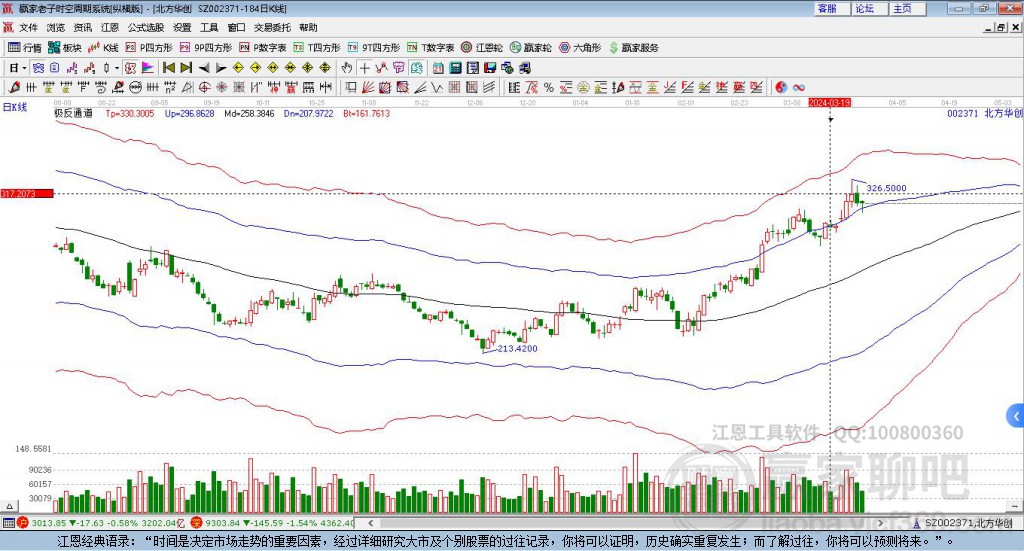Open the 六角形 hexagon tool
Image resolution: width=1024 pixels, height=551 pixels.
[580, 48]
